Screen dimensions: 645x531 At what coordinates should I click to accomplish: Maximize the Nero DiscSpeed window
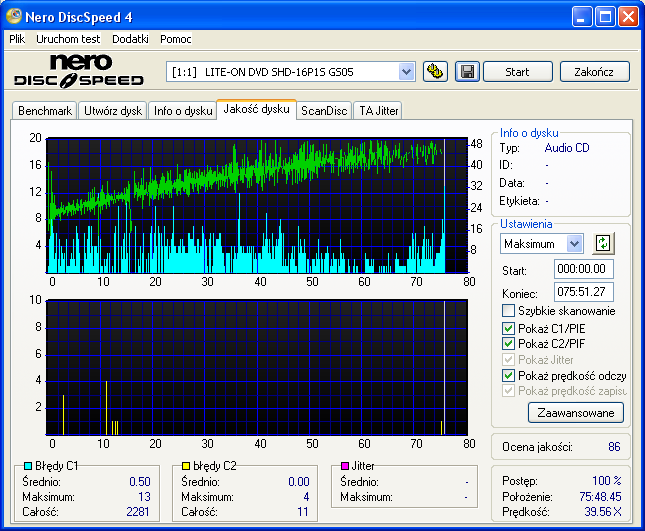point(605,17)
